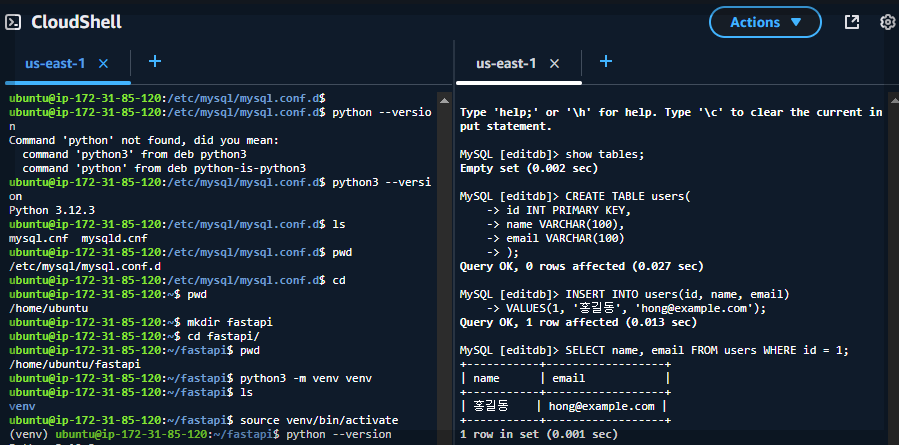Click 'Query OK, 0 rows affected' line
This screenshot has height=445, width=899.
coord(581,267)
